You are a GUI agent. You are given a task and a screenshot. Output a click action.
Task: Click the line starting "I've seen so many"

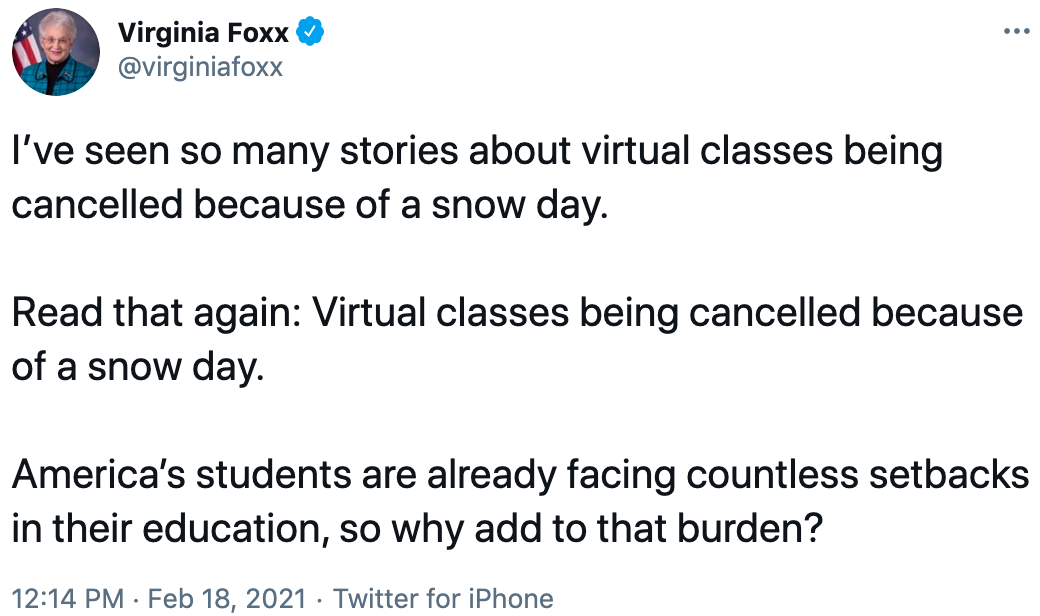click(x=477, y=152)
